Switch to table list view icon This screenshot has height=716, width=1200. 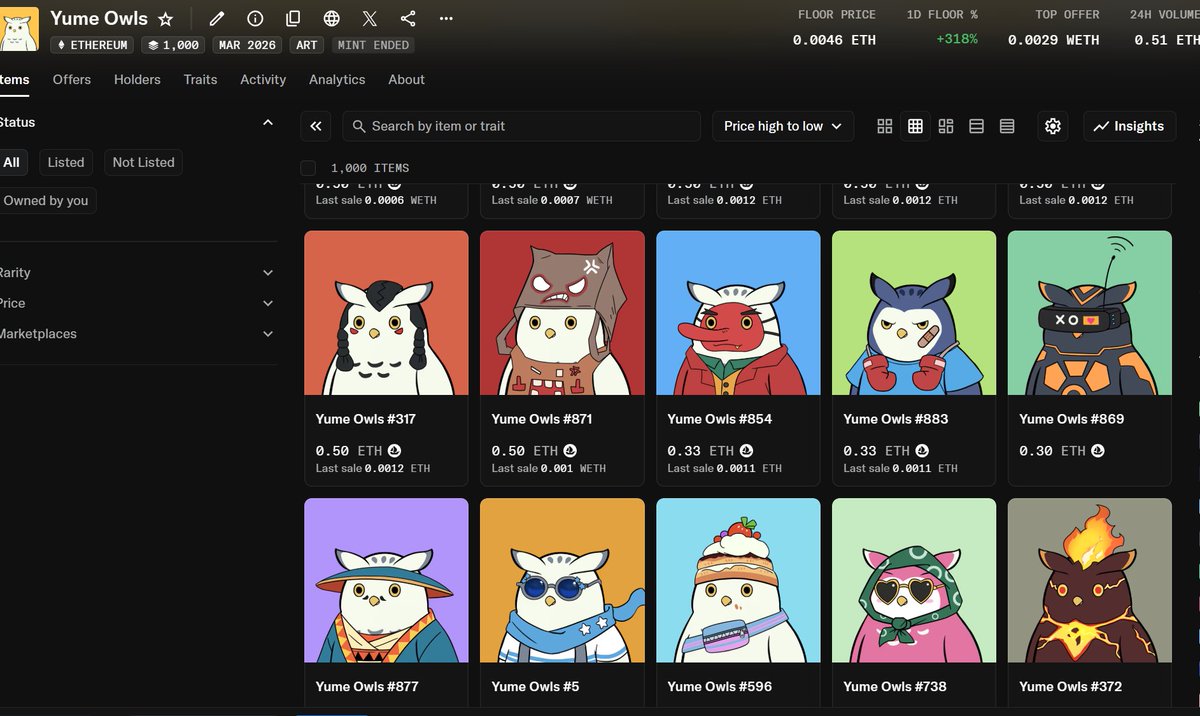pyautogui.click(x=1007, y=126)
